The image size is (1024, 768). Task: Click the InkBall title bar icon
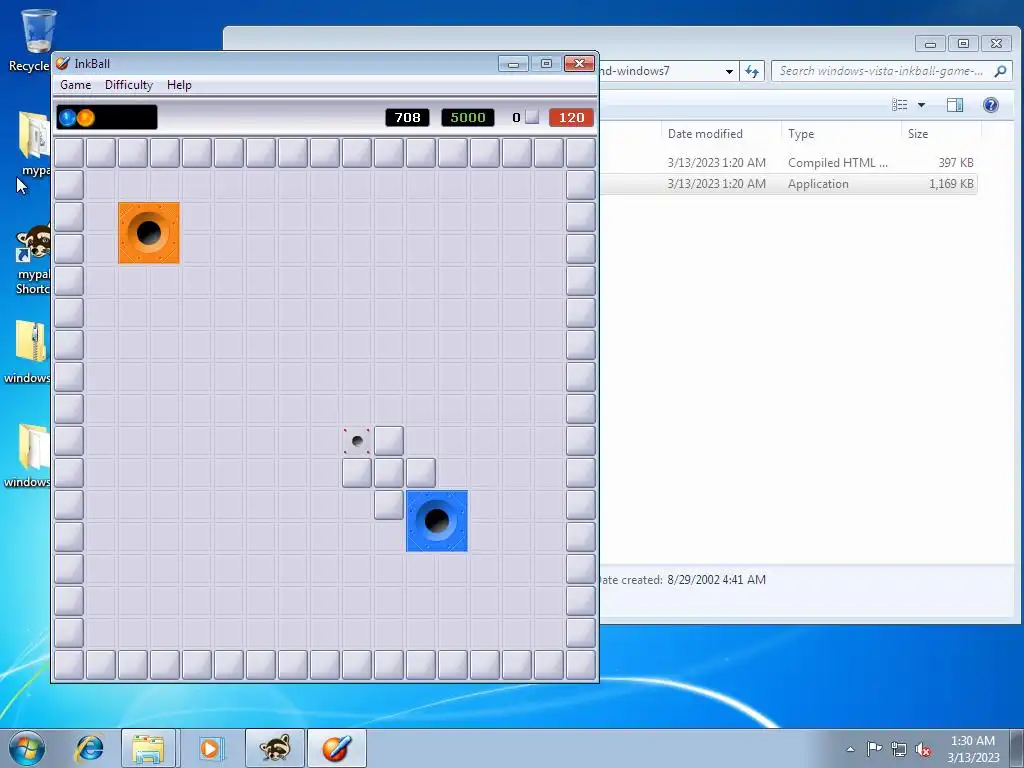click(x=63, y=63)
